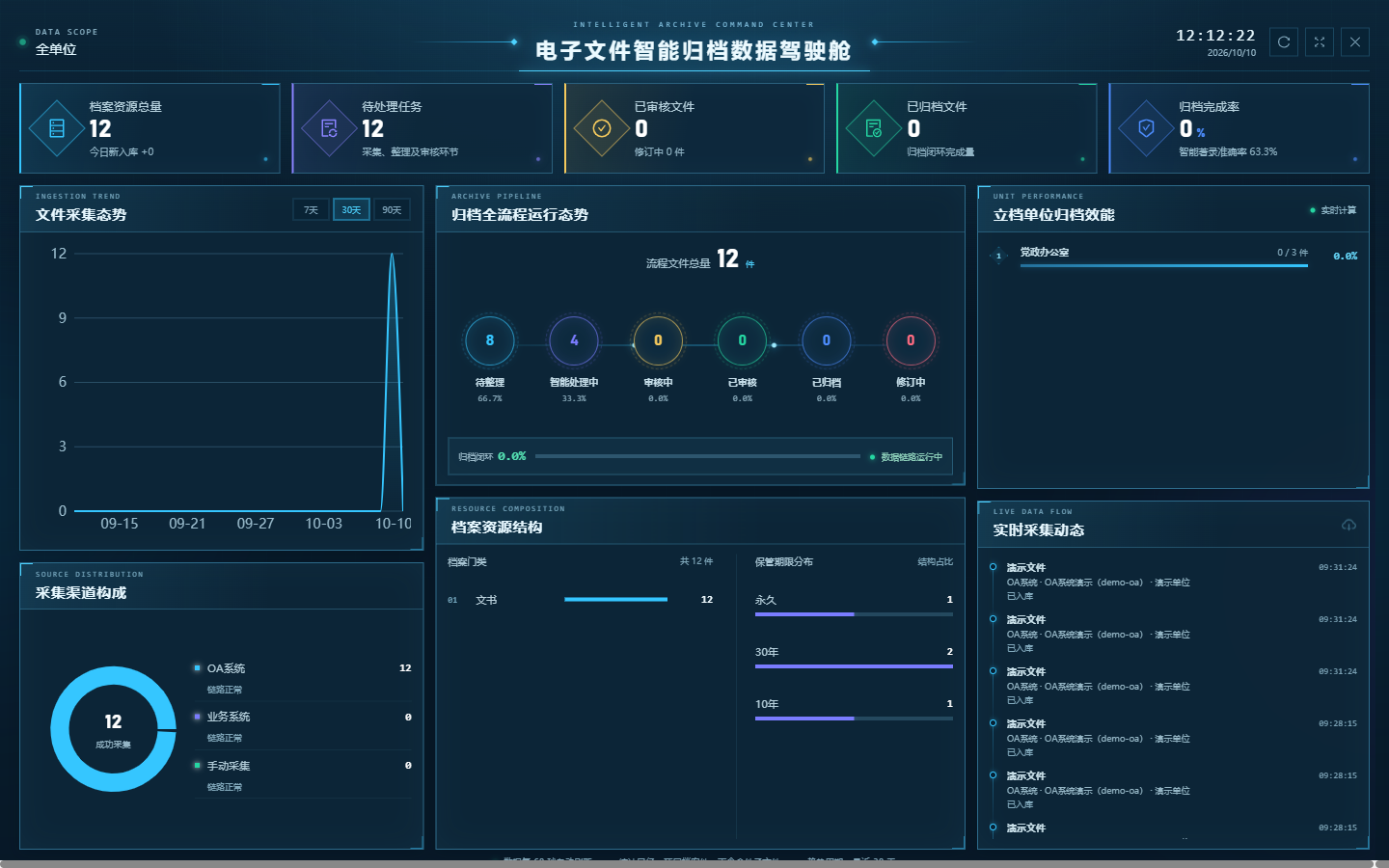The width and height of the screenshot is (1389, 868).
Task: Click the 党政办公室 progress bar
Action: 1164,265
